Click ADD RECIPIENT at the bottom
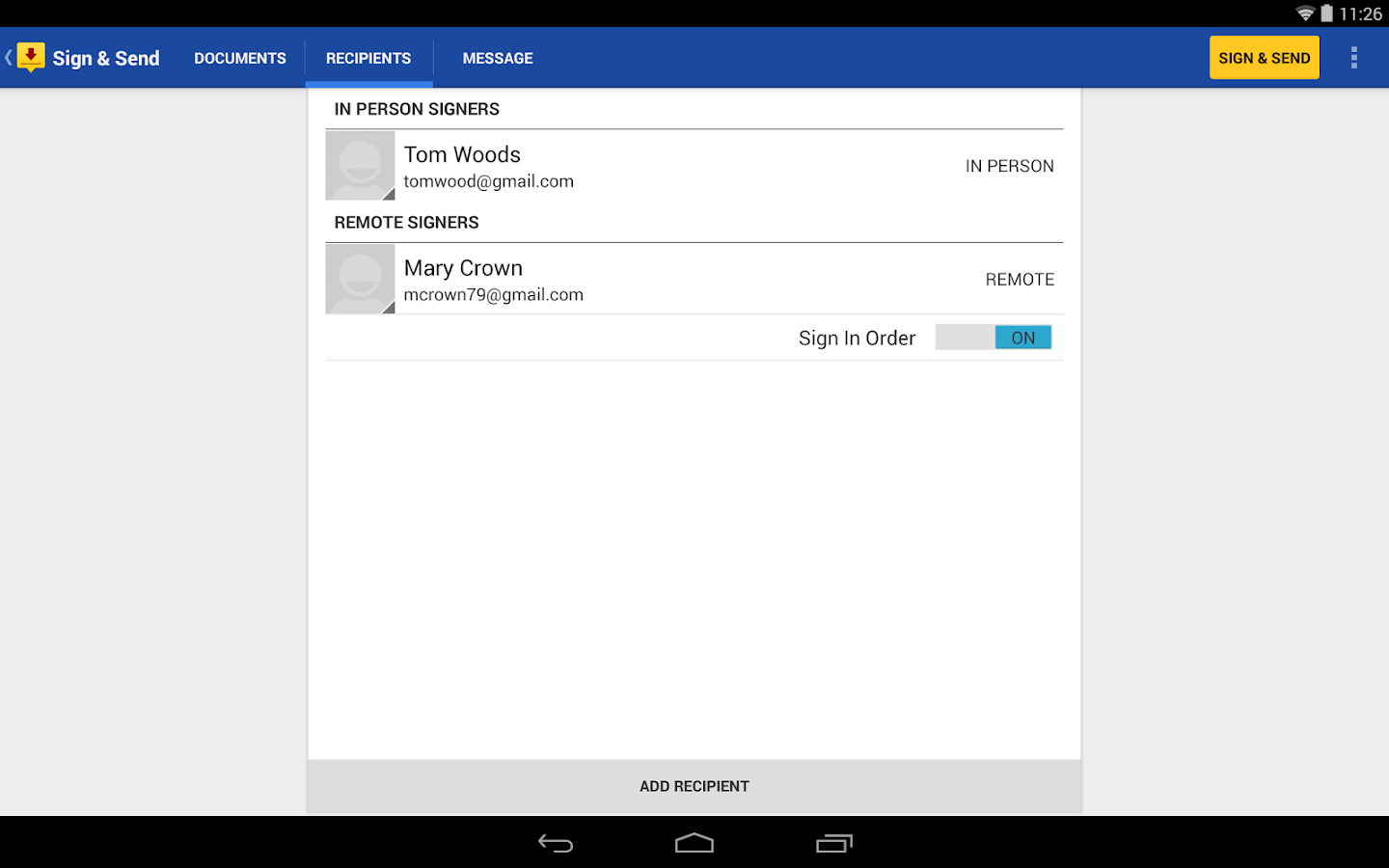Viewport: 1389px width, 868px height. point(694,785)
